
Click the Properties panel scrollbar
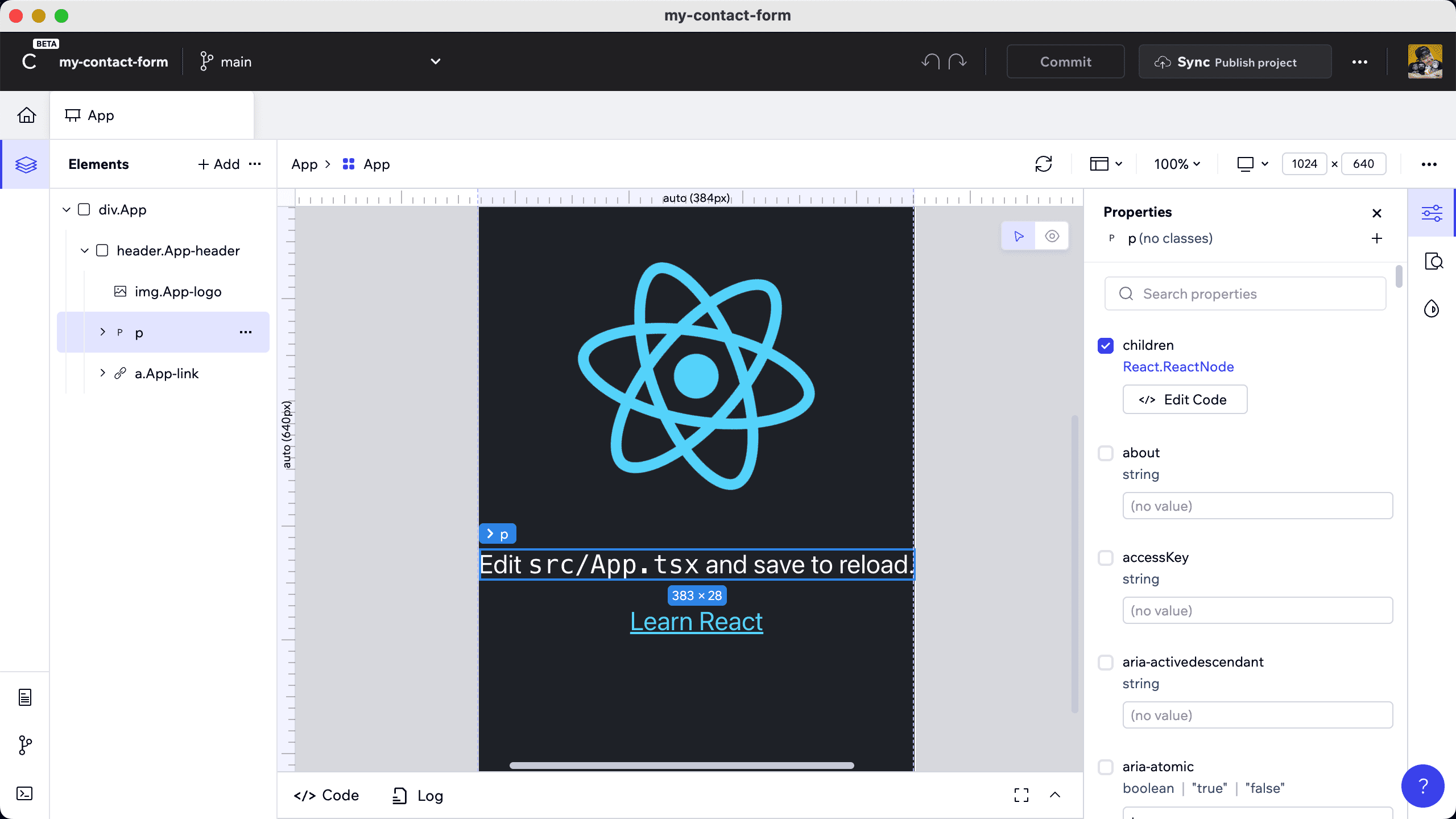(x=1399, y=276)
